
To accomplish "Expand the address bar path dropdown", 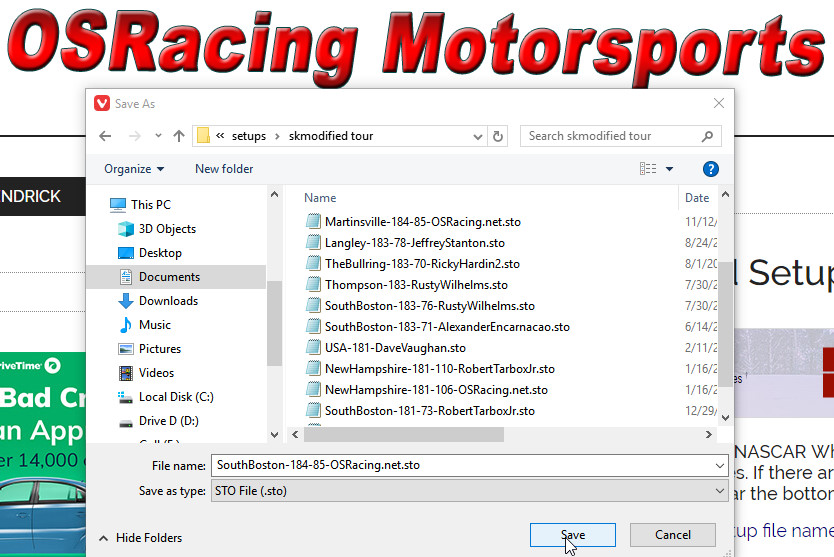I will click(478, 136).
